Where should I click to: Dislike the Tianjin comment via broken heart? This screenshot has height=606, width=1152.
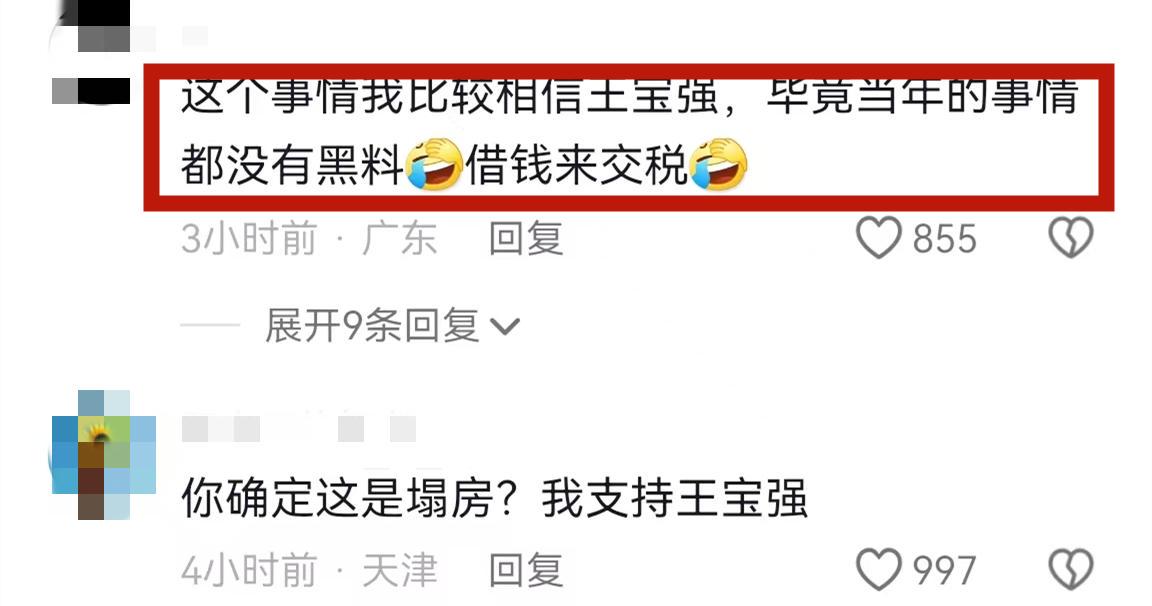click(1070, 570)
